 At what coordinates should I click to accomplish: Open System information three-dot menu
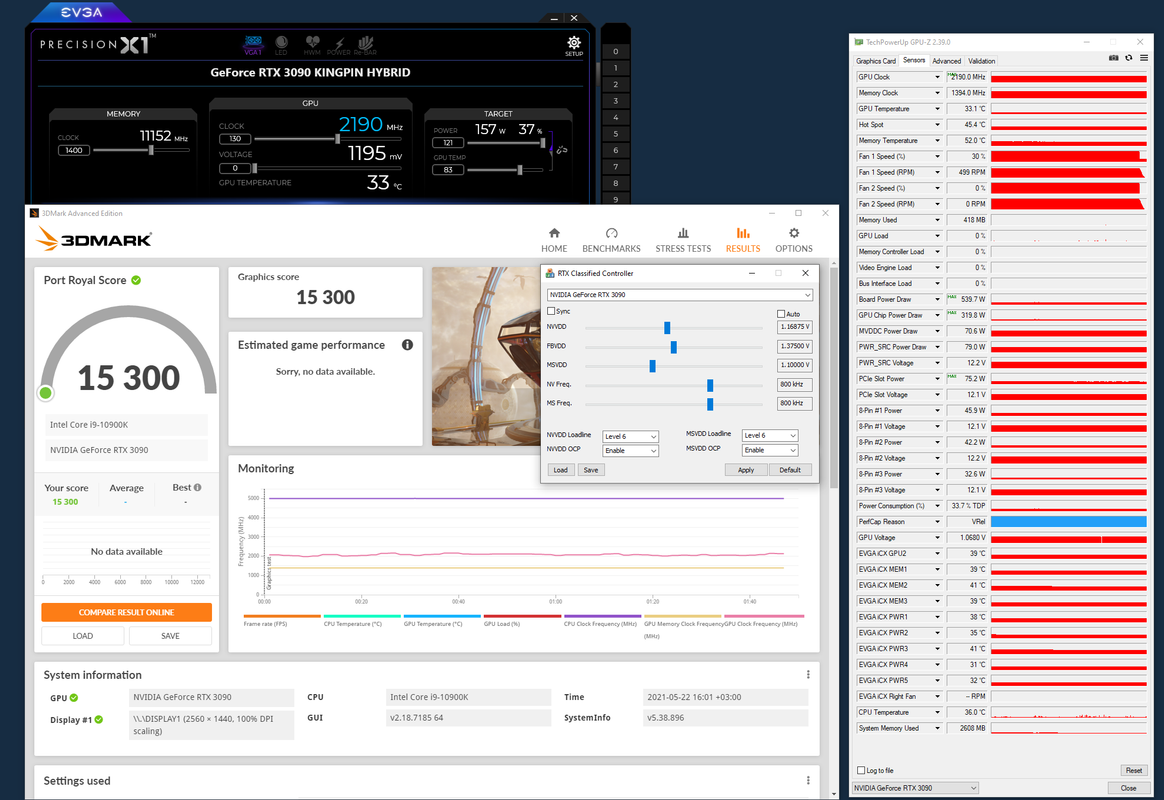[x=808, y=675]
